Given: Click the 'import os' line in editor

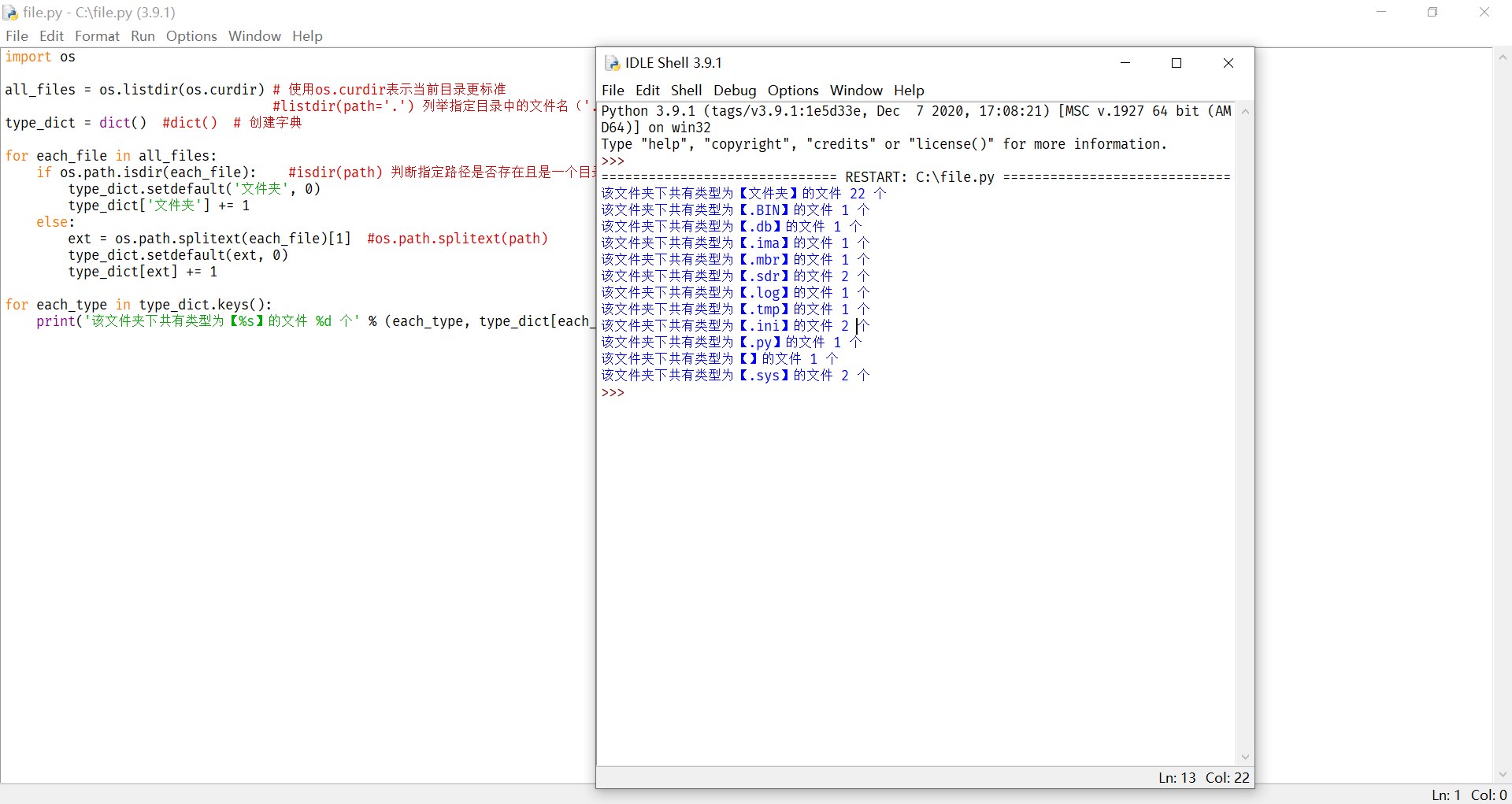Looking at the screenshot, I should point(40,57).
